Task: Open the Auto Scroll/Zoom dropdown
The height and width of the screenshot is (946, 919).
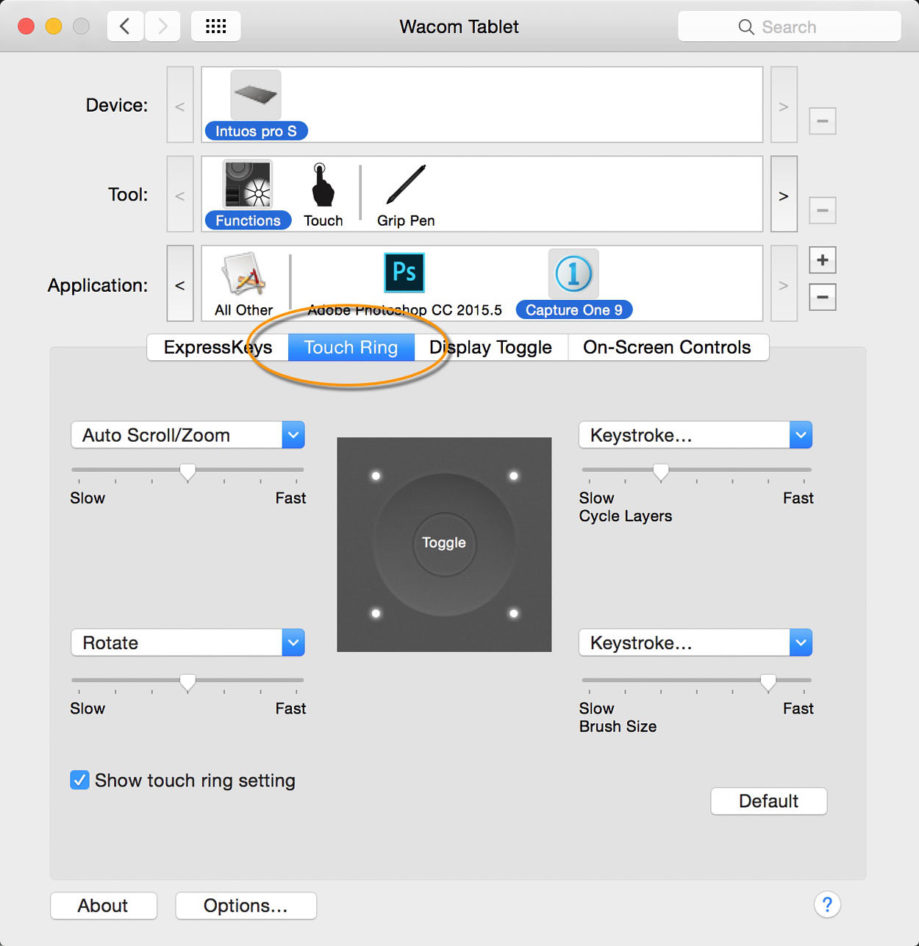Action: pos(188,435)
